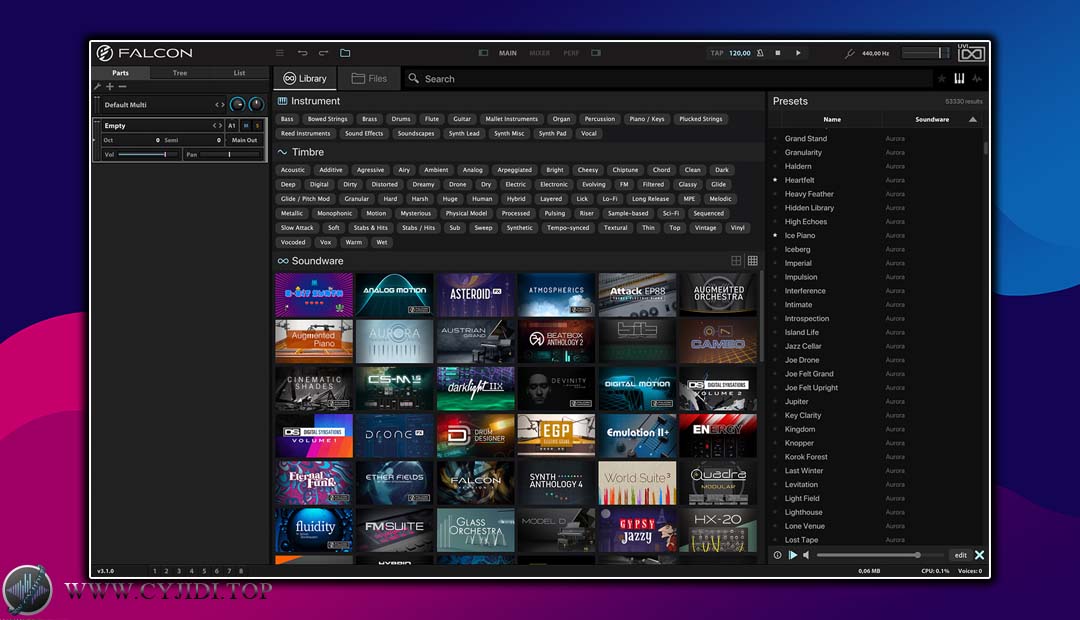Remove a part with the minus icon

tap(122, 87)
